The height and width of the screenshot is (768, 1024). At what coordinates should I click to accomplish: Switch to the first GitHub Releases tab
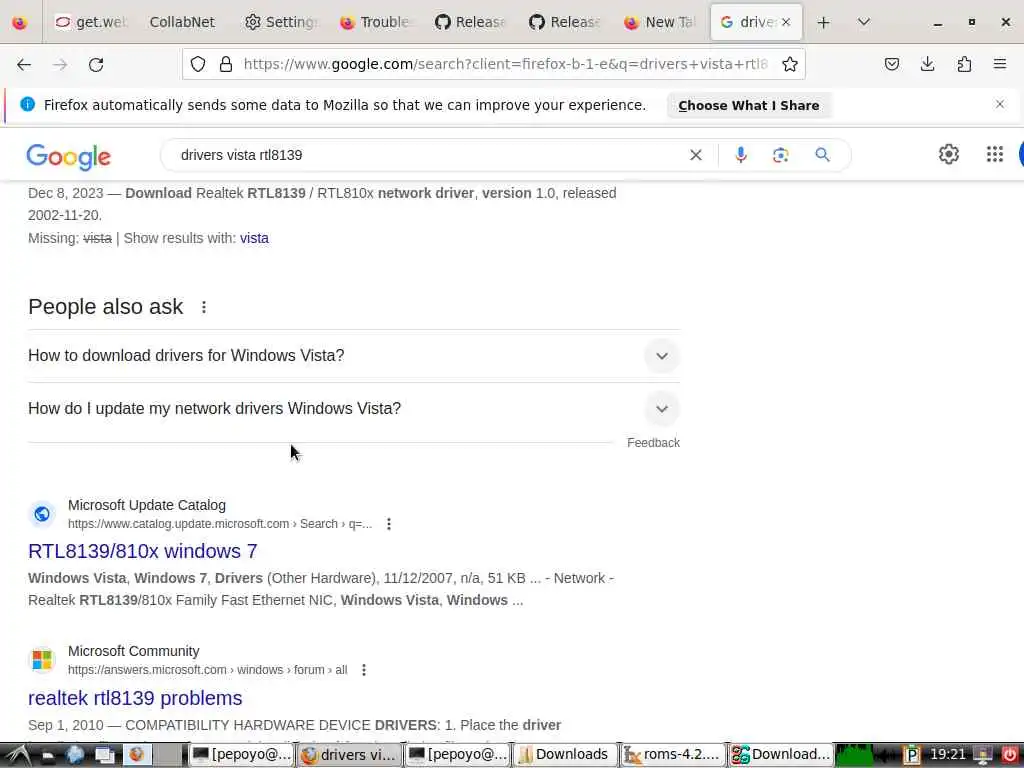(470, 22)
